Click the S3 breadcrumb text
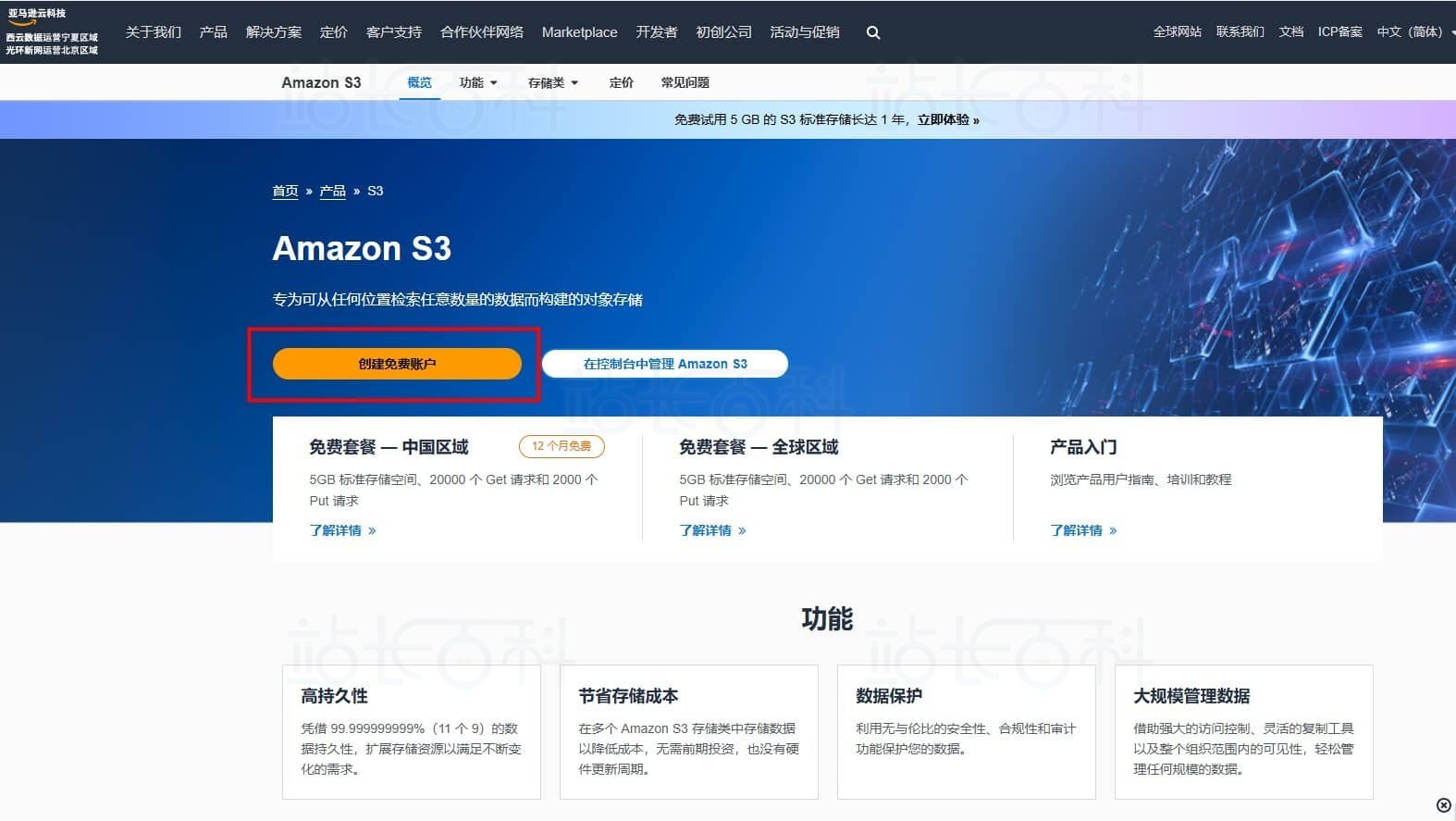Image resolution: width=1456 pixels, height=821 pixels. [x=375, y=191]
